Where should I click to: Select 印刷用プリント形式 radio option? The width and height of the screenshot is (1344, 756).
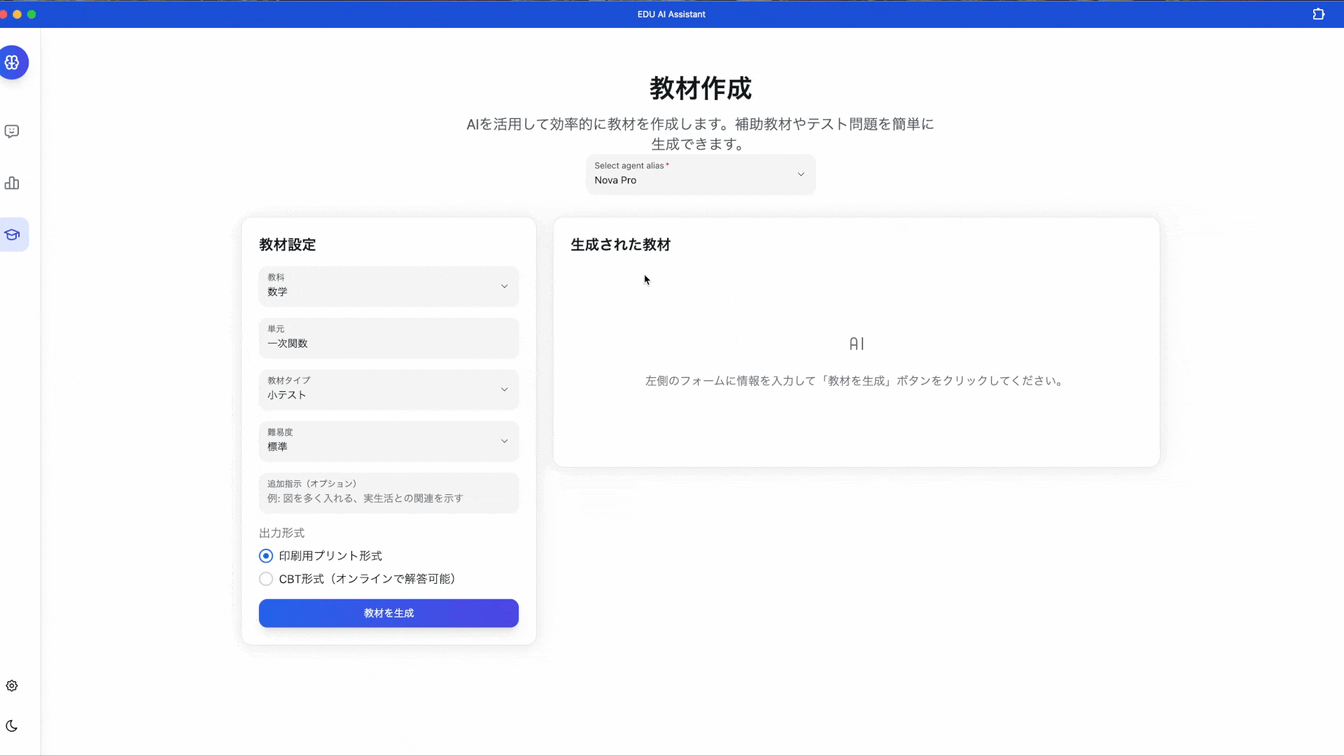pos(266,556)
